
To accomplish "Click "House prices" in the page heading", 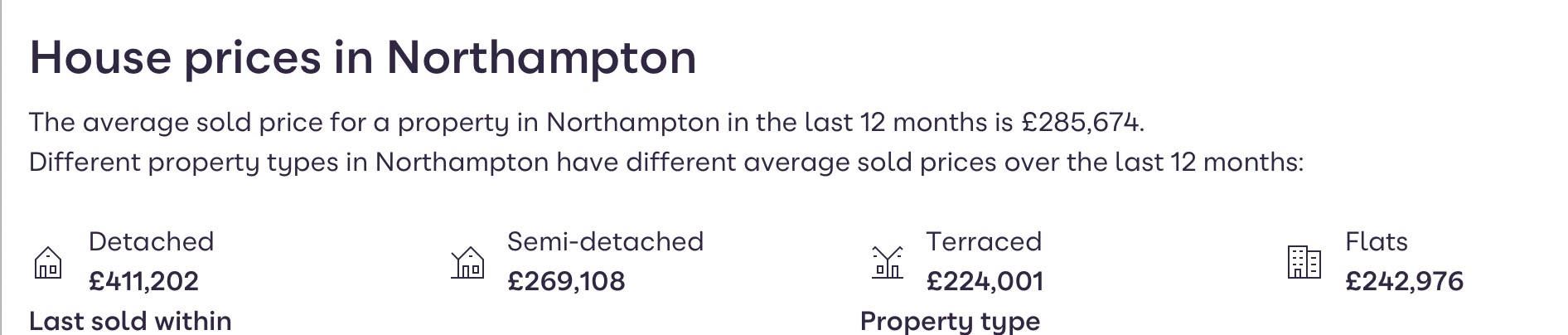I will click(175, 58).
